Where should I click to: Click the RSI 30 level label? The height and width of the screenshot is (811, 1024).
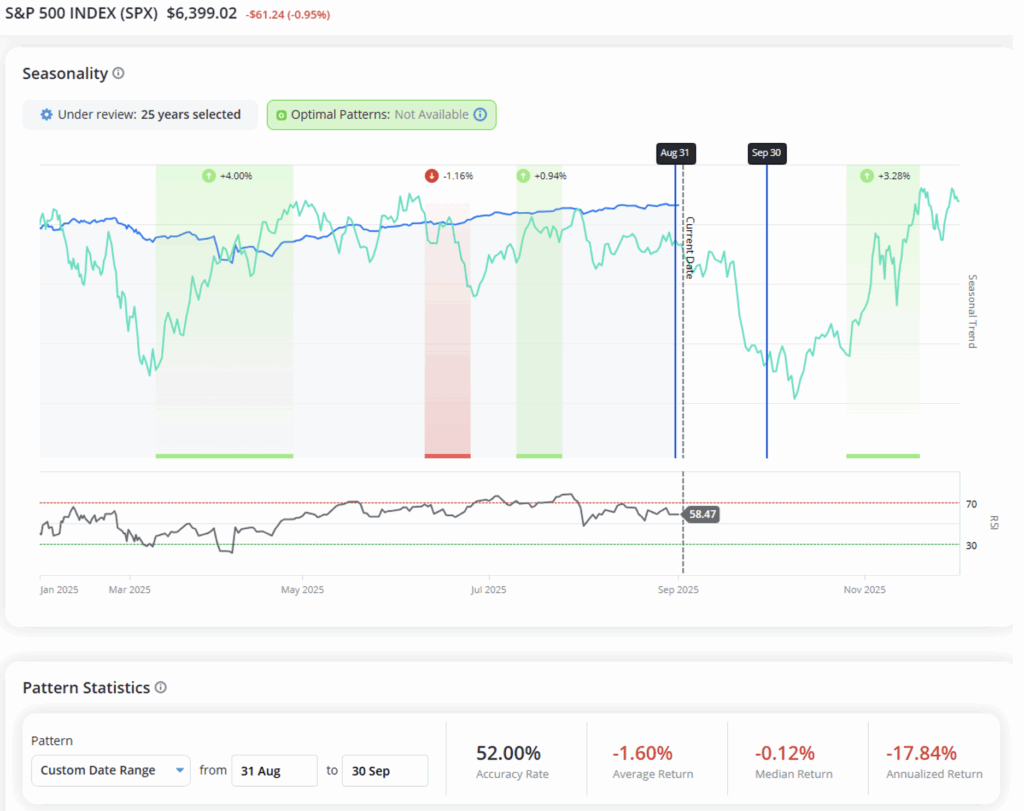coord(972,546)
